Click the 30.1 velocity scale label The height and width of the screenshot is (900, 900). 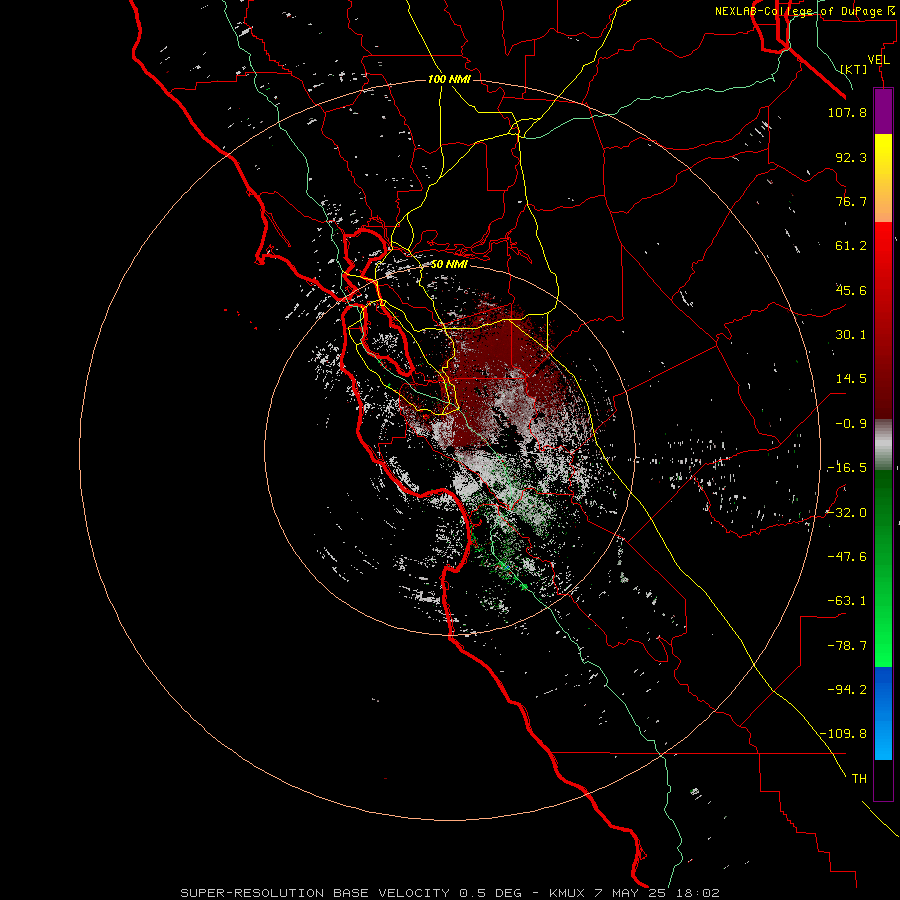tap(851, 335)
